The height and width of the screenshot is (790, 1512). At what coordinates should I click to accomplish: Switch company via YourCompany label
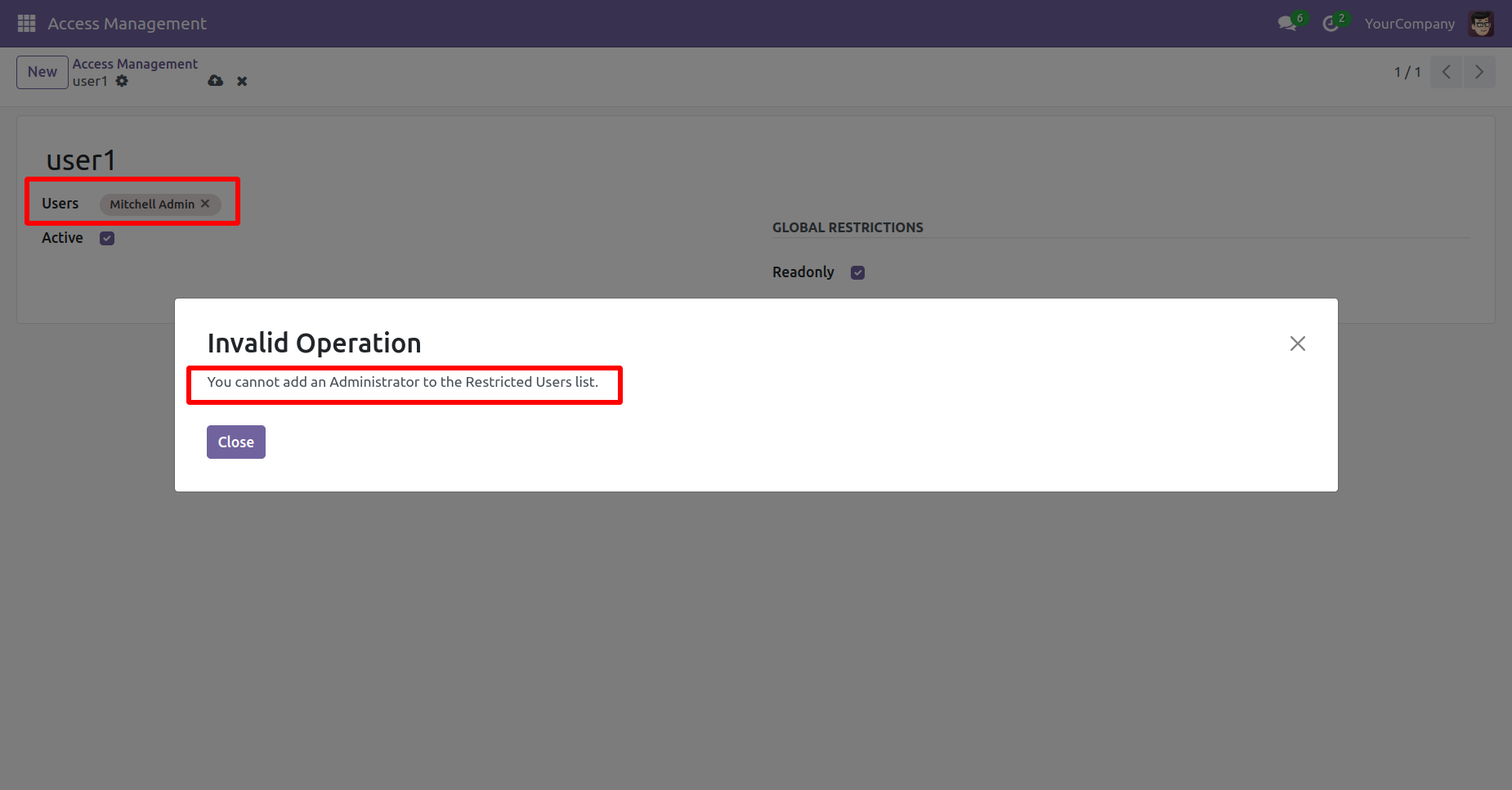tap(1409, 24)
